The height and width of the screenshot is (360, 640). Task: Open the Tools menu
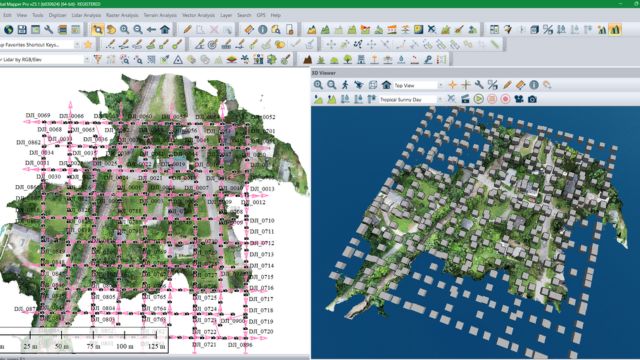(38, 15)
